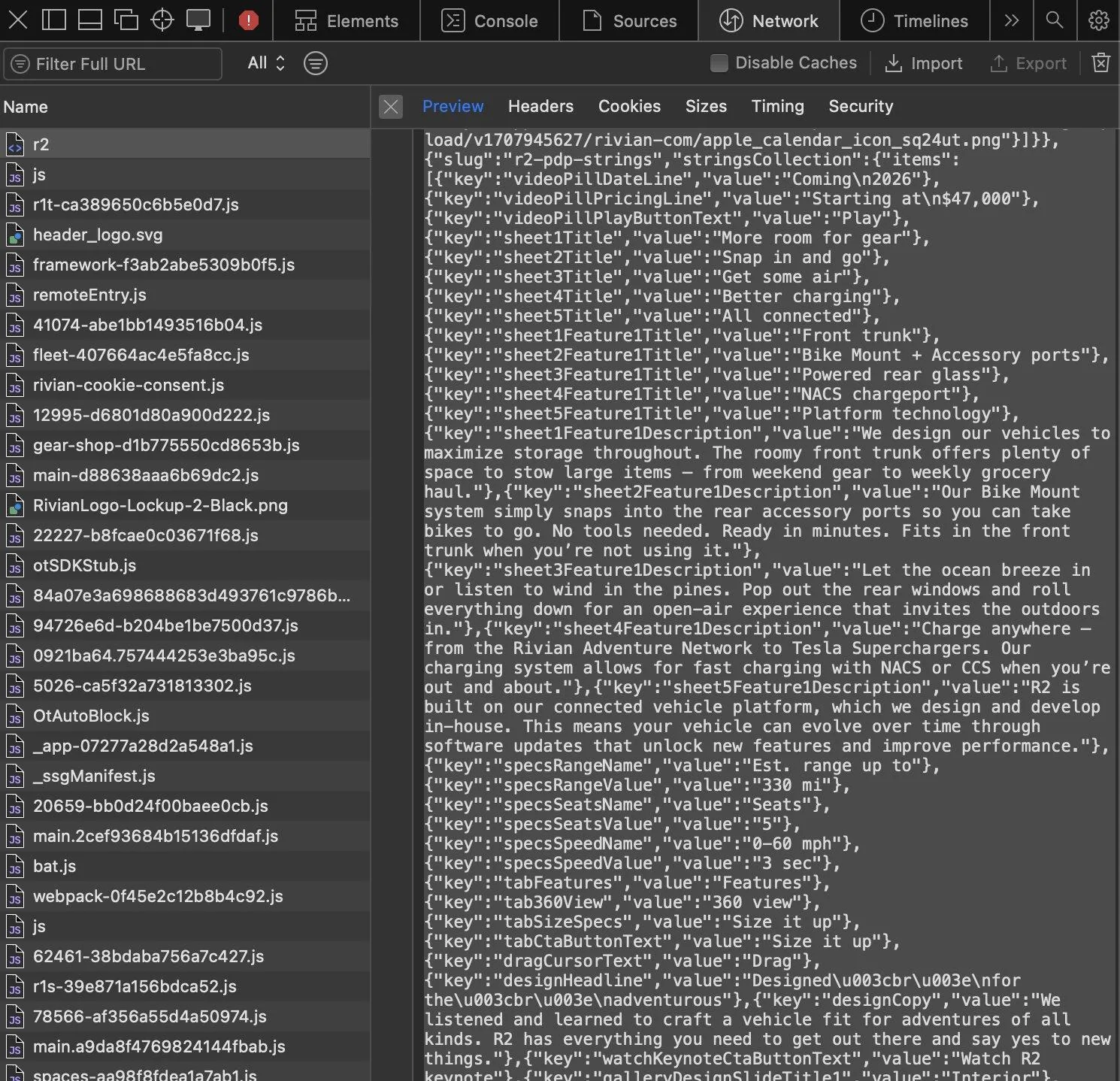
Task: Clear network items with trash icon
Action: pyautogui.click(x=1100, y=63)
